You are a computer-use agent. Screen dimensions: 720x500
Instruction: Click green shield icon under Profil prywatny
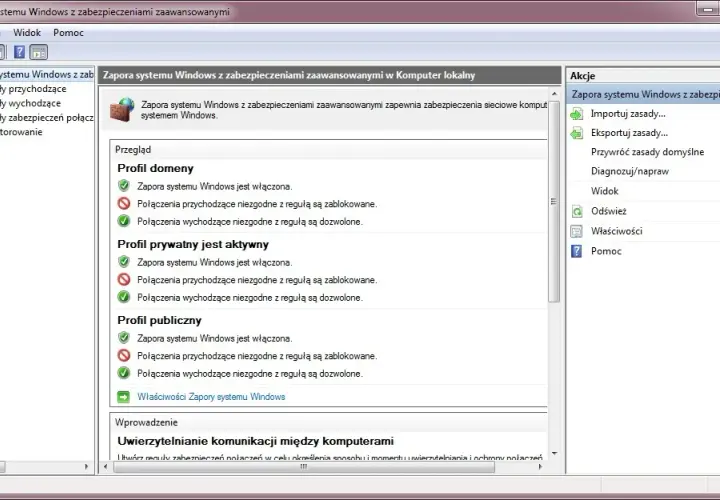point(124,262)
